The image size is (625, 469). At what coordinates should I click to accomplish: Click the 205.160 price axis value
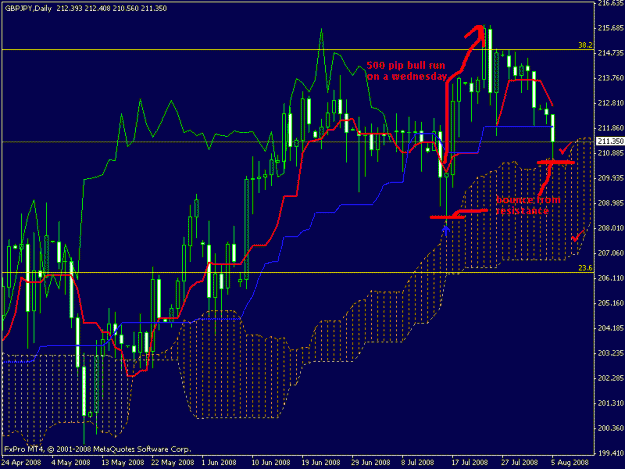click(x=611, y=303)
